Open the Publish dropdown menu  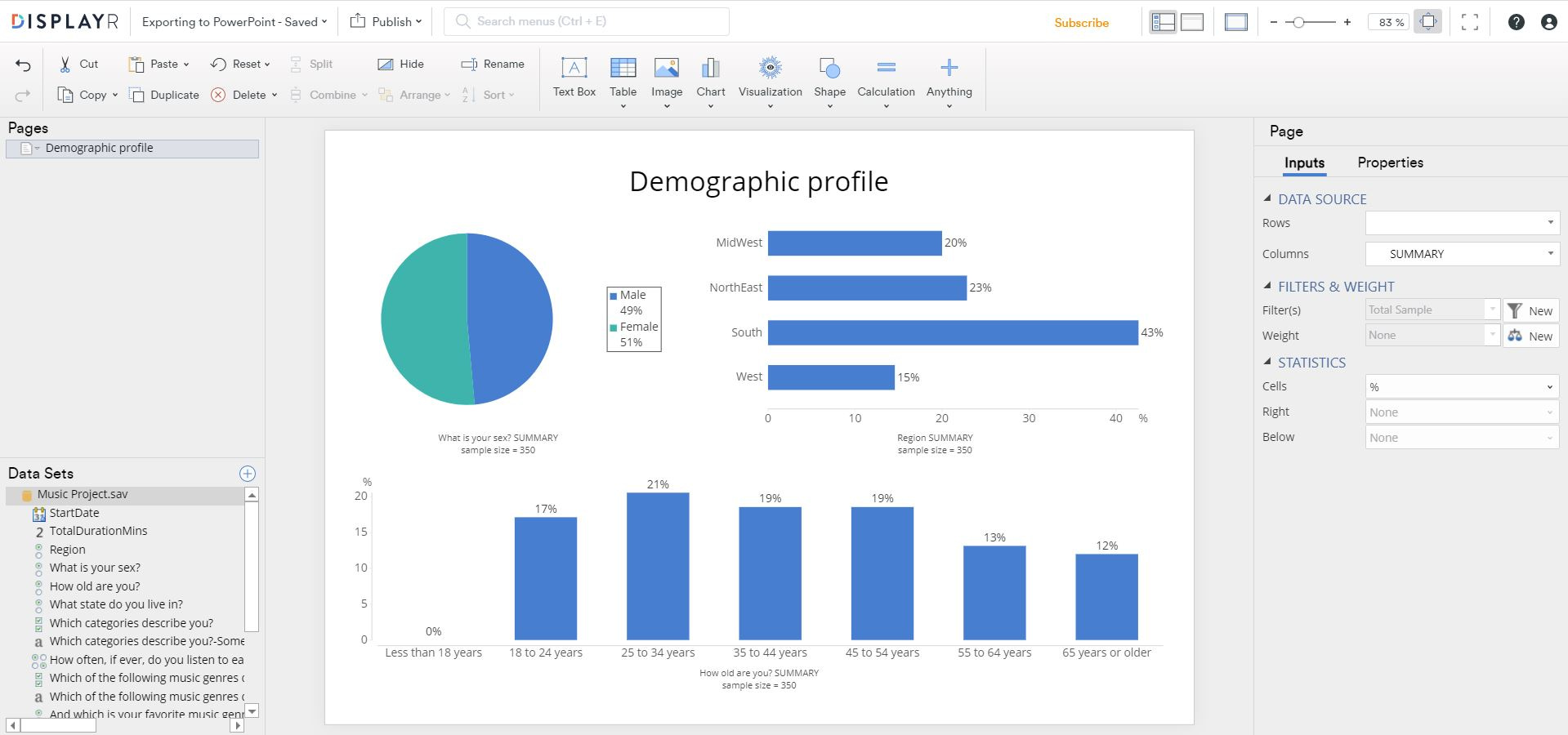click(386, 21)
